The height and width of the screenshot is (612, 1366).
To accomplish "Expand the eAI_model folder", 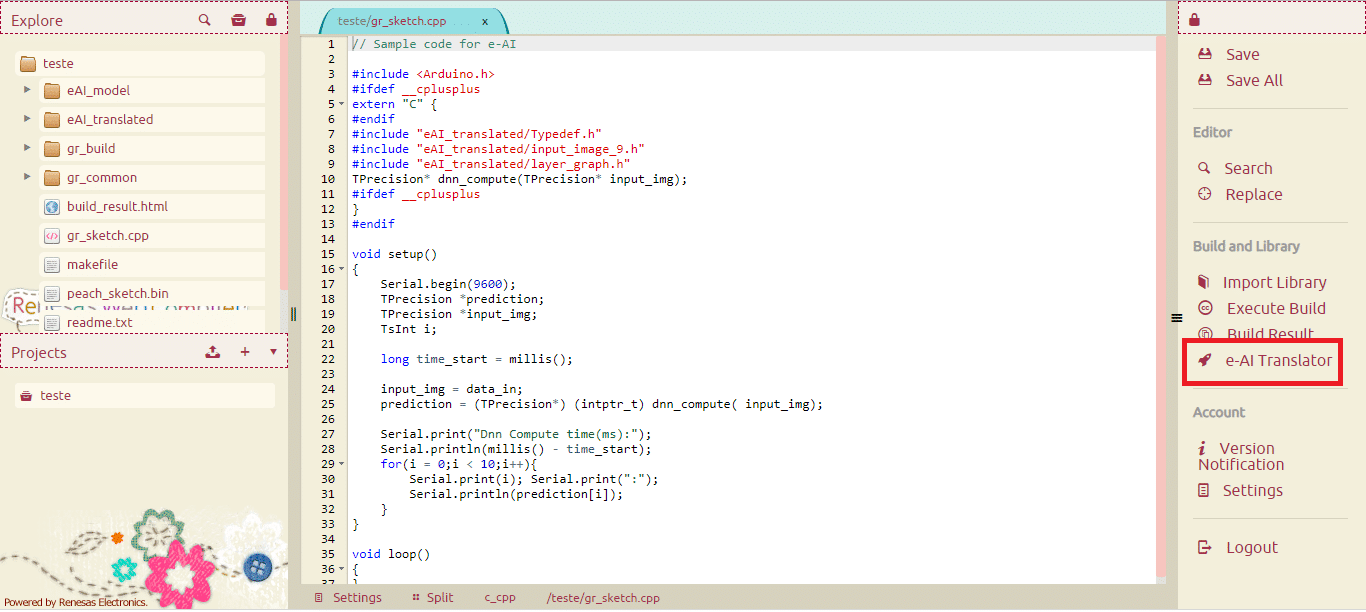I will [27, 91].
